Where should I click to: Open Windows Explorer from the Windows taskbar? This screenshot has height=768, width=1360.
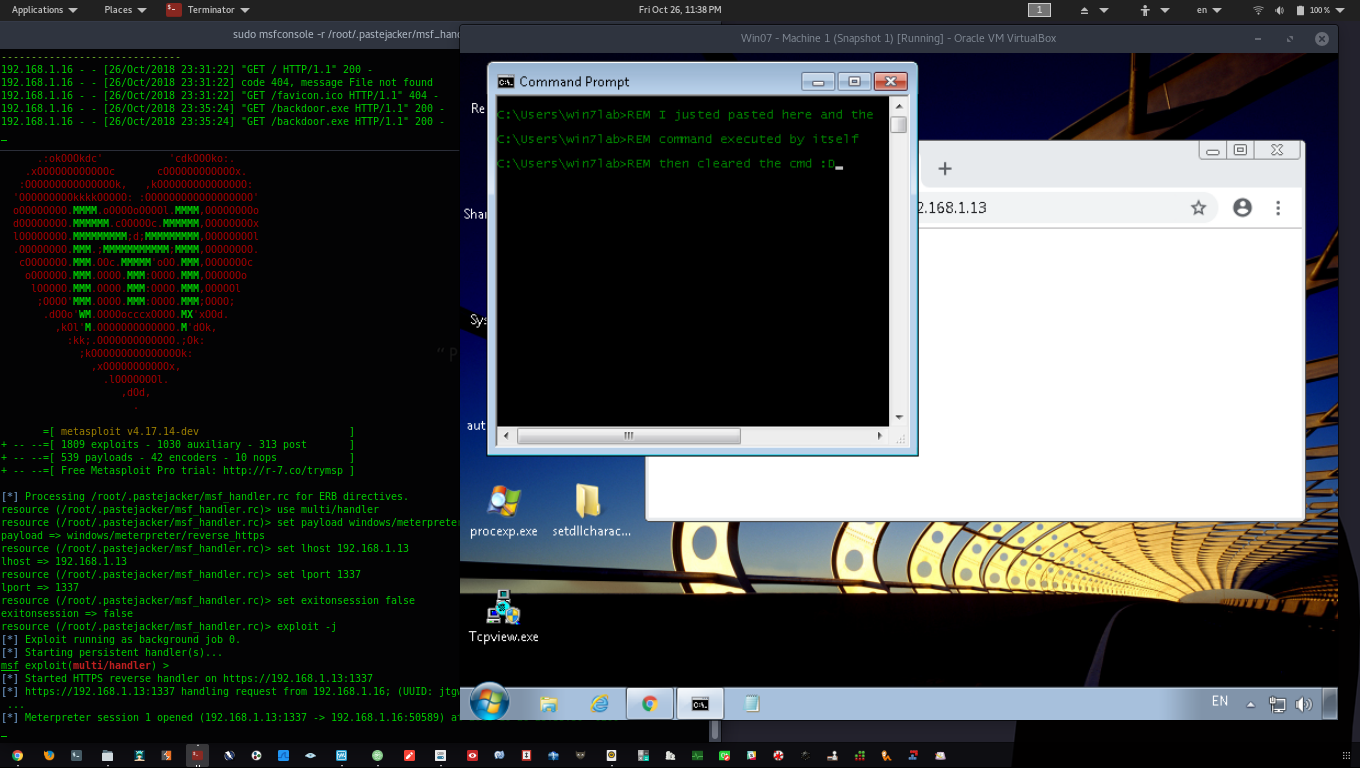(x=548, y=704)
